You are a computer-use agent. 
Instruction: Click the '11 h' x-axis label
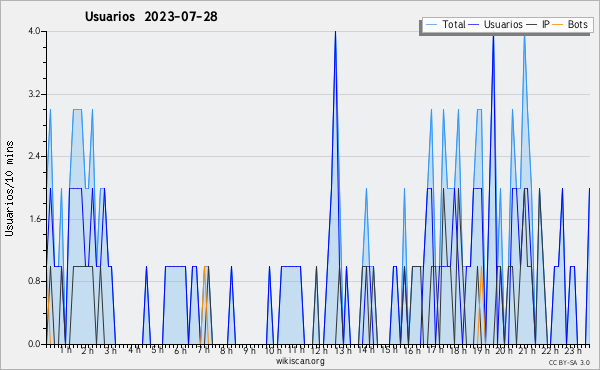[297, 350]
